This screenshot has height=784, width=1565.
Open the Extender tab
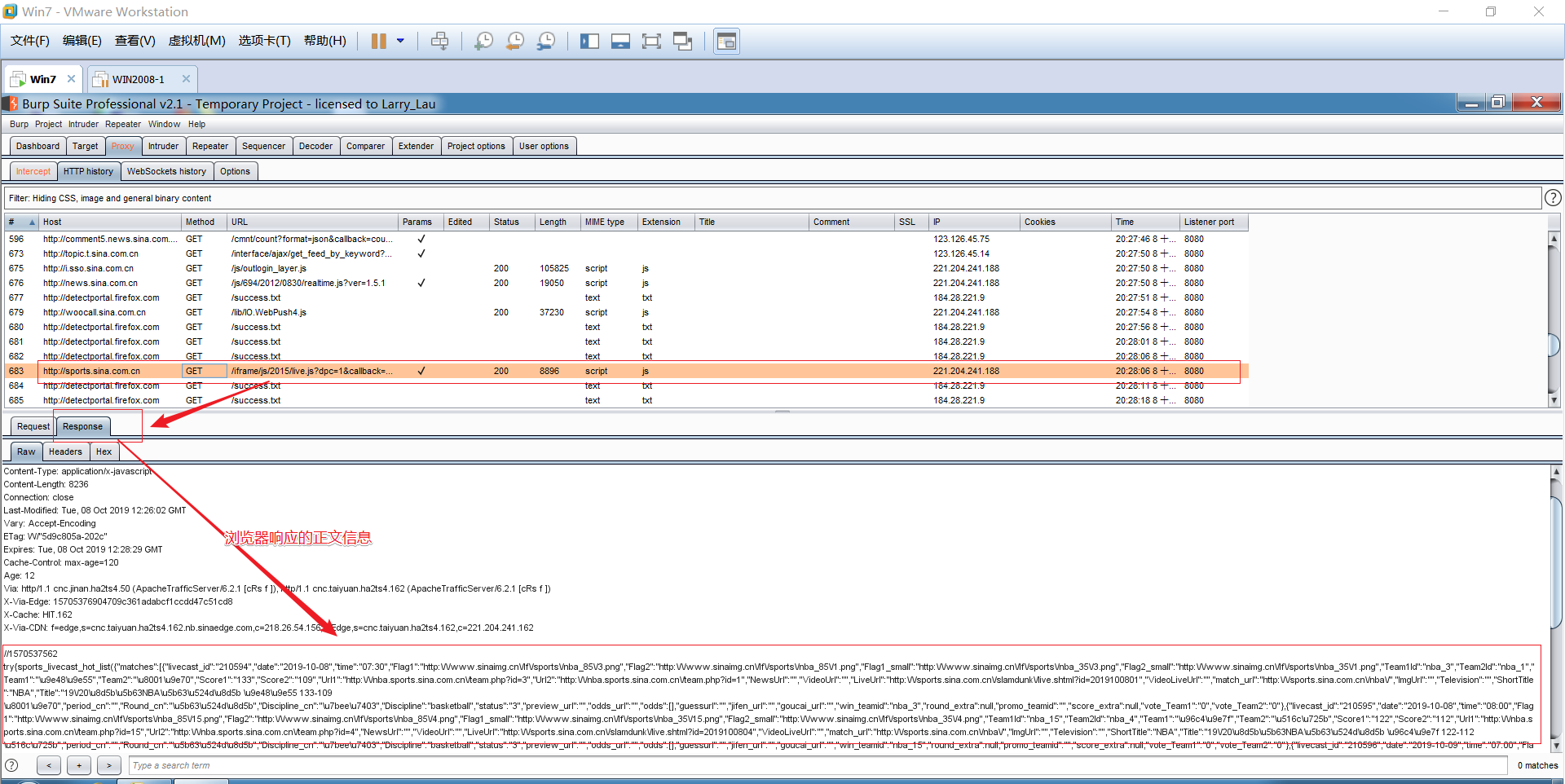[416, 146]
